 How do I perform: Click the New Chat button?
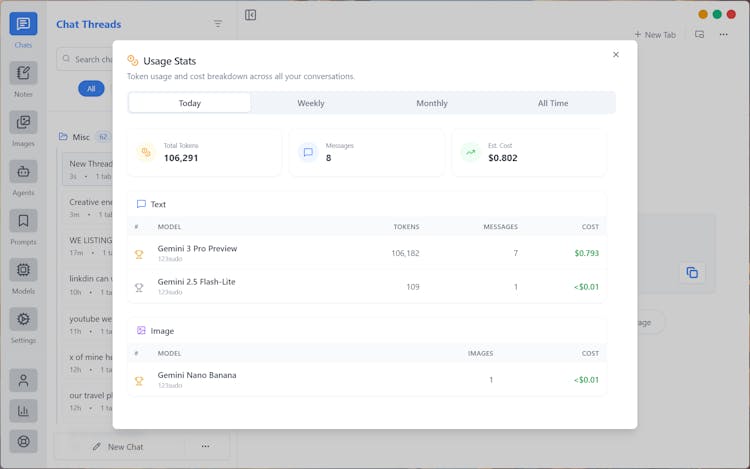coord(118,446)
